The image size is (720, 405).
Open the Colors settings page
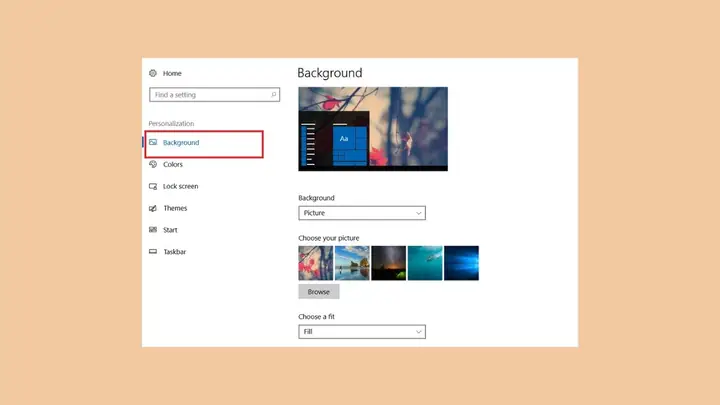(x=173, y=164)
